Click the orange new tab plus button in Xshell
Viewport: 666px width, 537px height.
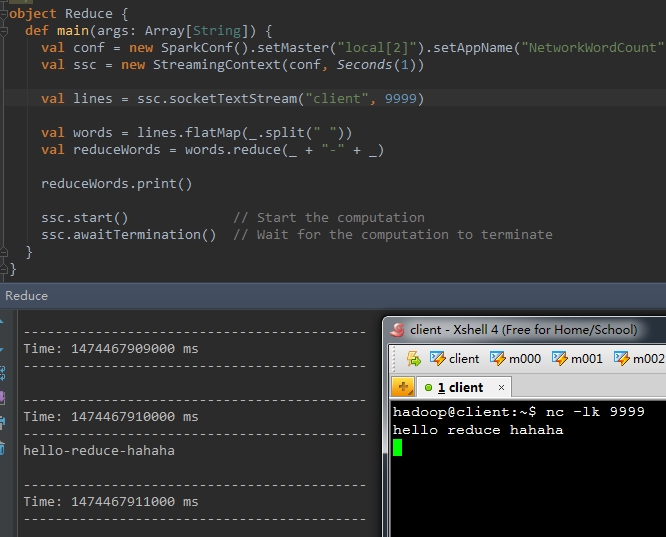coord(403,387)
